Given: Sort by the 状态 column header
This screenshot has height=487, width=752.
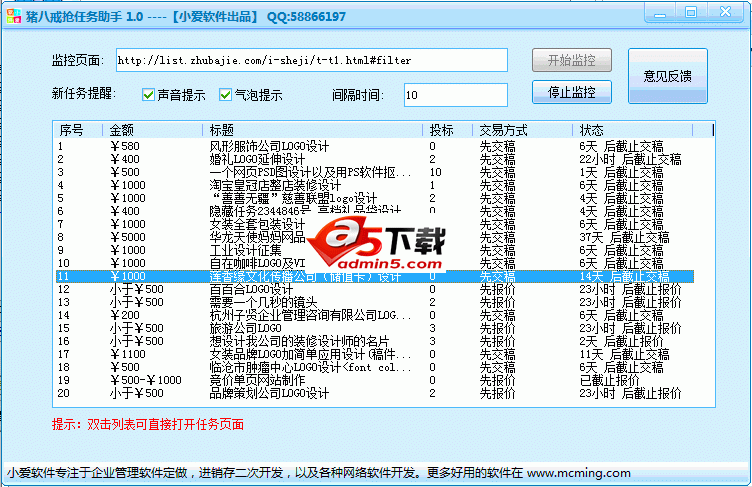Looking at the screenshot, I should (633, 130).
